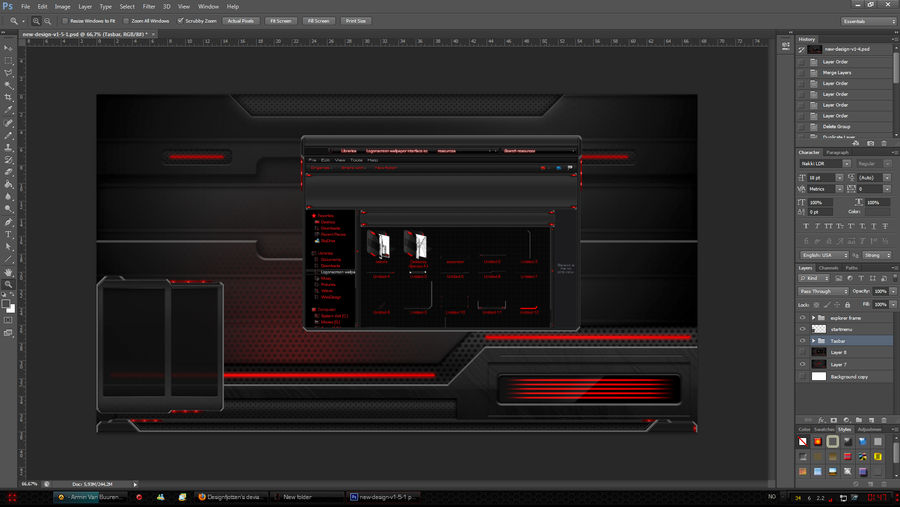
Task: Lock all with padlock icon
Action: pyautogui.click(x=847, y=305)
